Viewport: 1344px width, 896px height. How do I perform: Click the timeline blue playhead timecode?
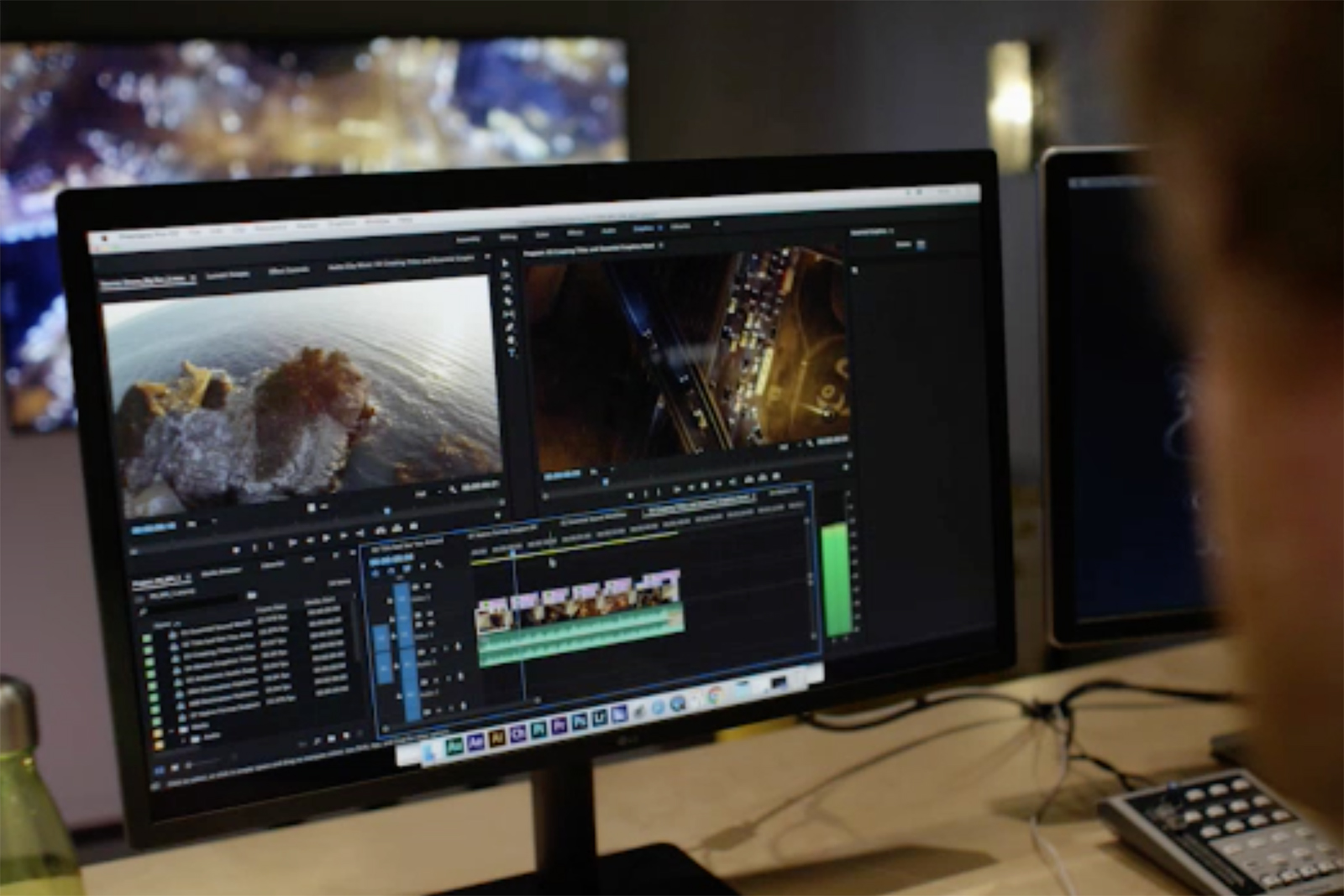[391, 560]
